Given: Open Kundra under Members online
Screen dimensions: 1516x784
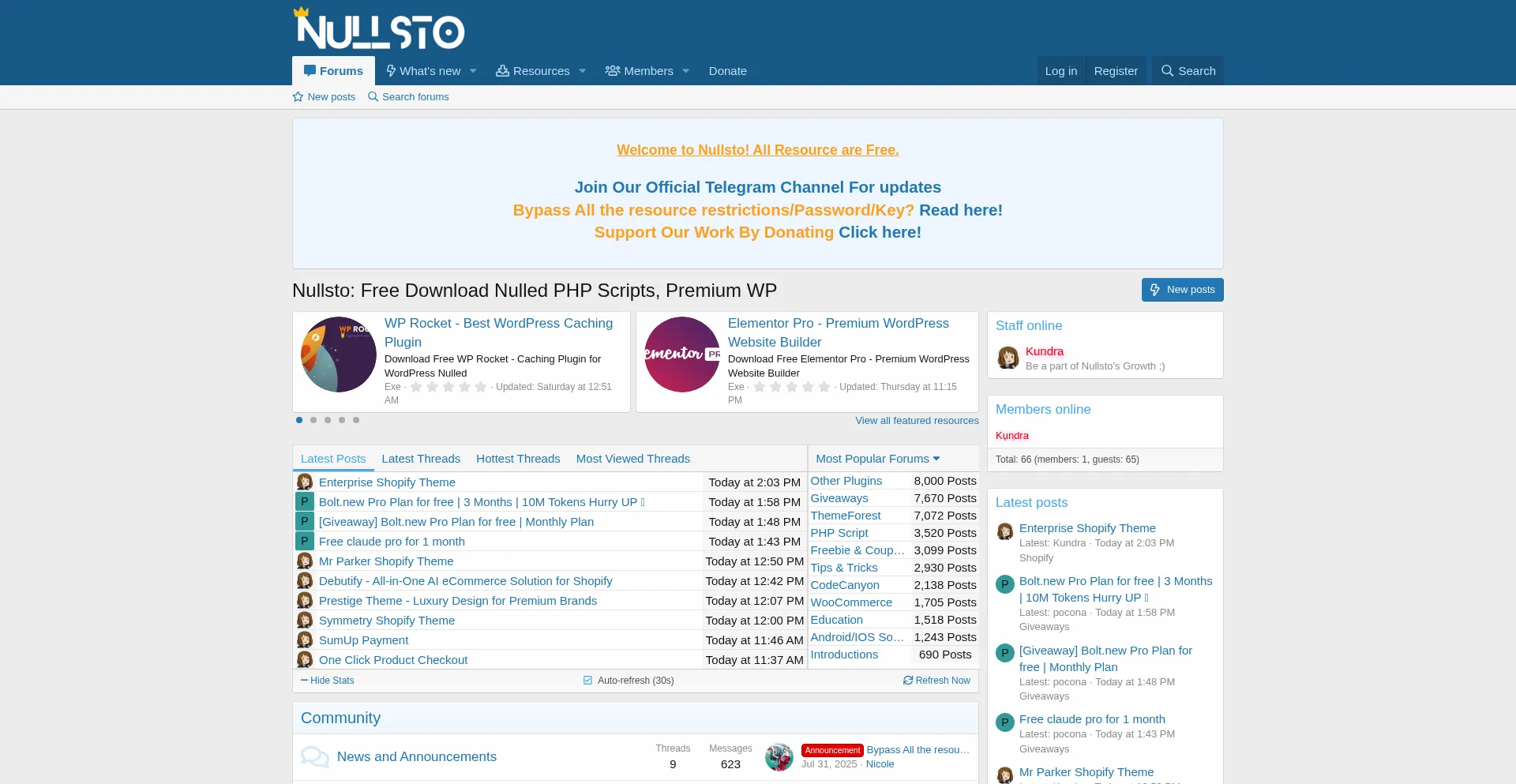Looking at the screenshot, I should (1012, 436).
